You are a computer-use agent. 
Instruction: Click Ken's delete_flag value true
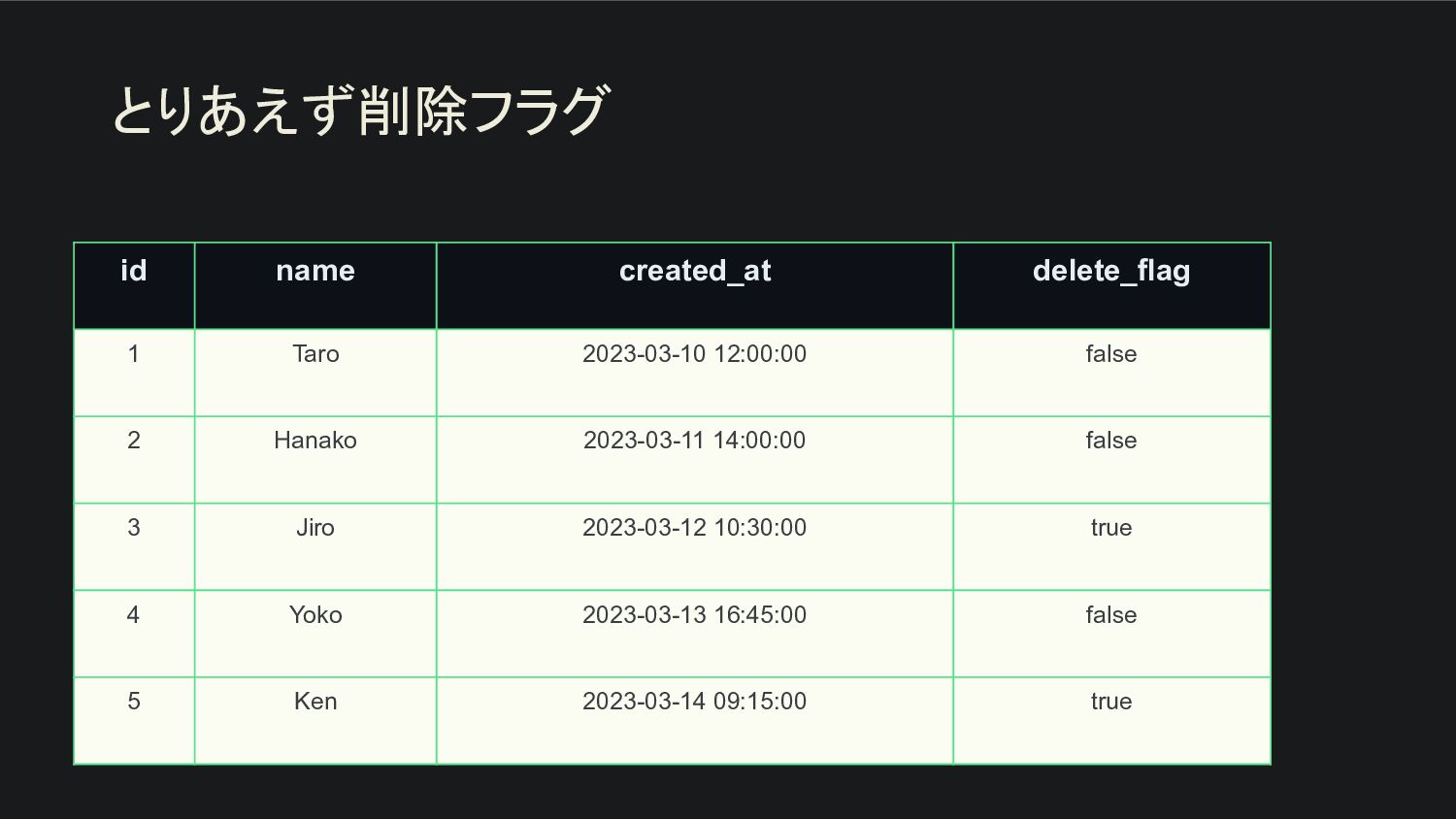pyautogui.click(x=1111, y=702)
